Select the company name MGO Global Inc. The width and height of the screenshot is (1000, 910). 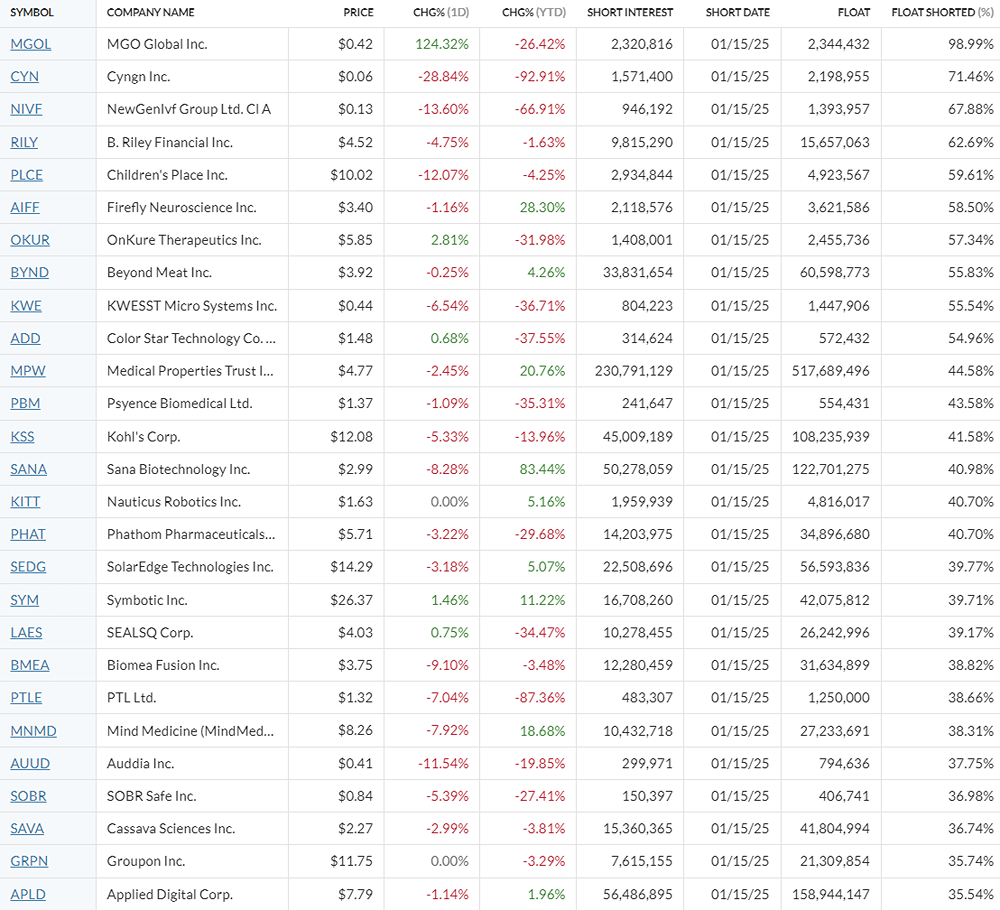157,44
